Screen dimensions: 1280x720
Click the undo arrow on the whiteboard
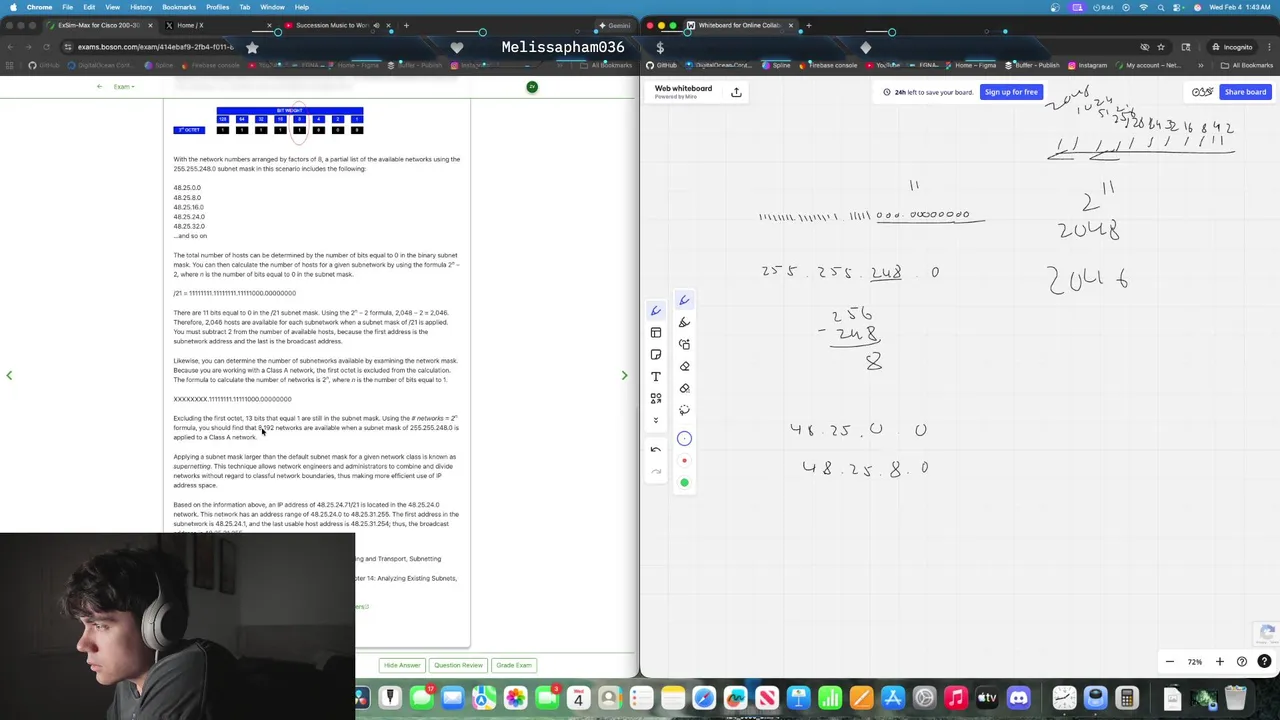pyautogui.click(x=656, y=450)
